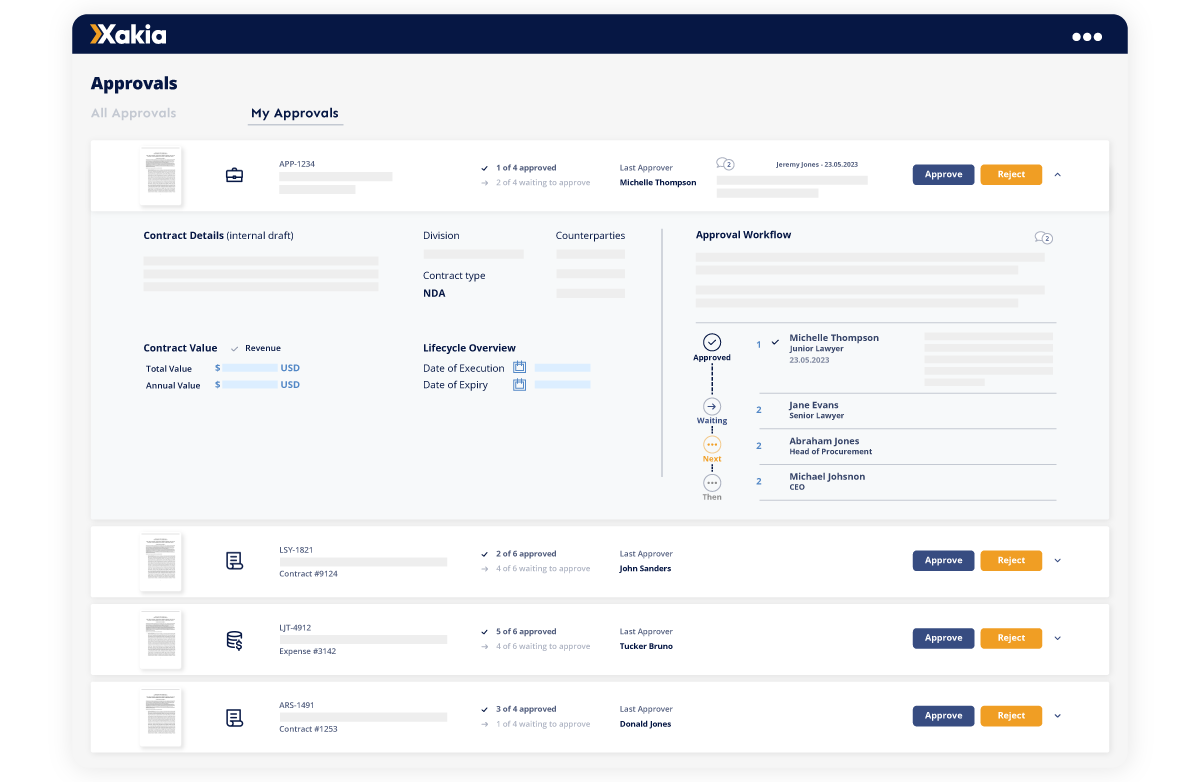Screen dimensions: 1200x782
Task: Select the contract icon beside LSY-1821
Action: (x=234, y=561)
